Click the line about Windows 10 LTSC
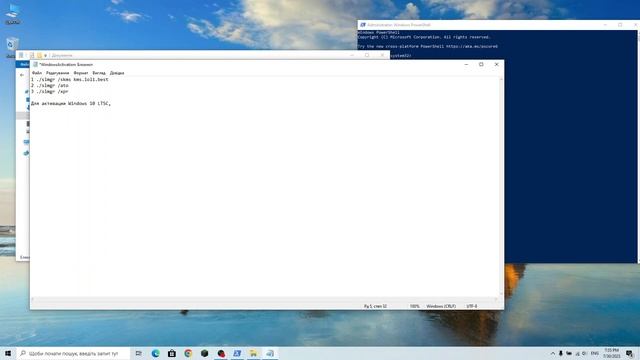 click(71, 104)
